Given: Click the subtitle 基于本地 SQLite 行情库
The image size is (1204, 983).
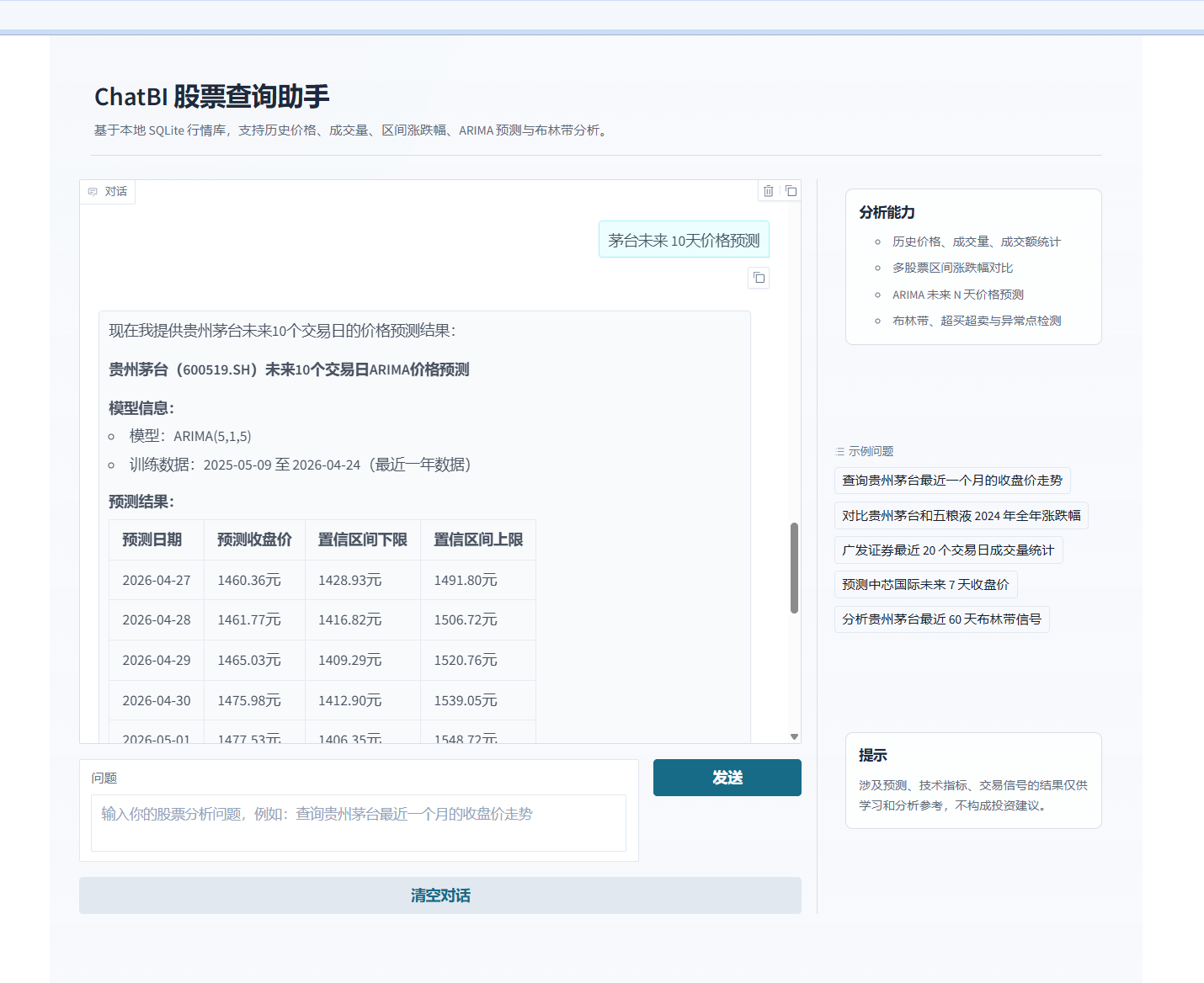Looking at the screenshot, I should coord(160,130).
